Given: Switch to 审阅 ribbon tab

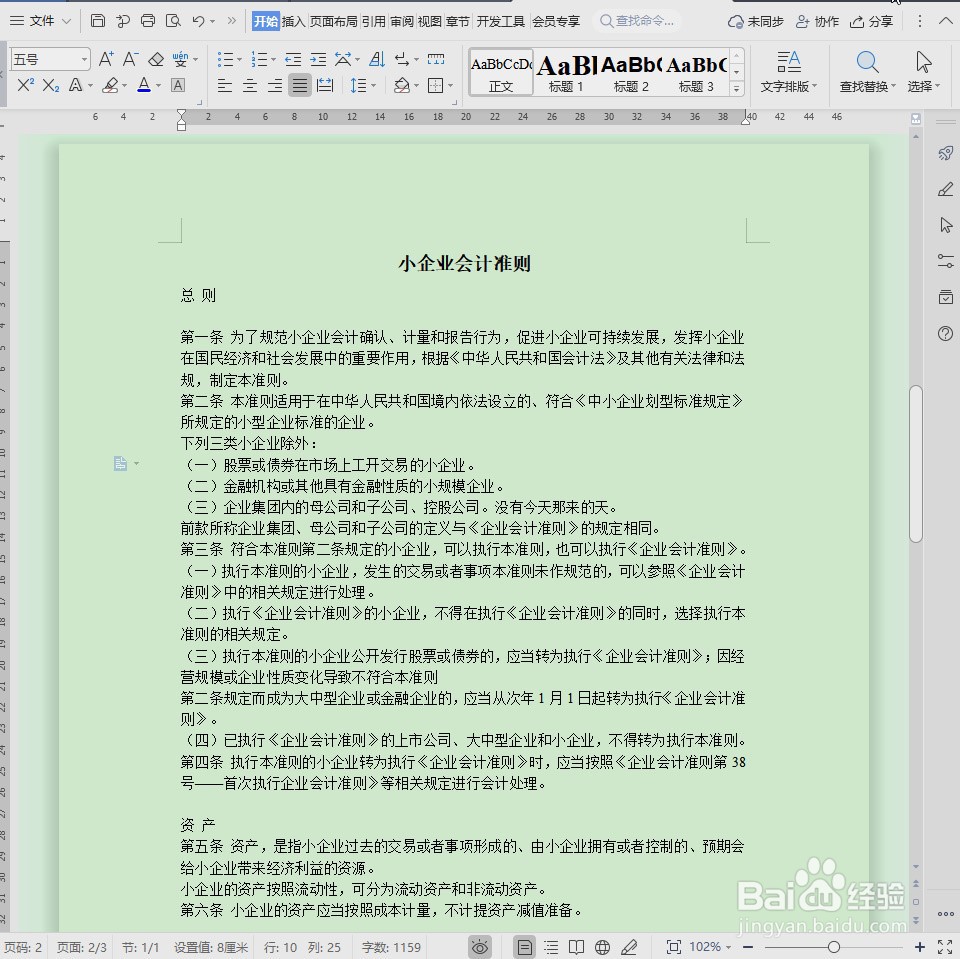Looking at the screenshot, I should [x=402, y=21].
